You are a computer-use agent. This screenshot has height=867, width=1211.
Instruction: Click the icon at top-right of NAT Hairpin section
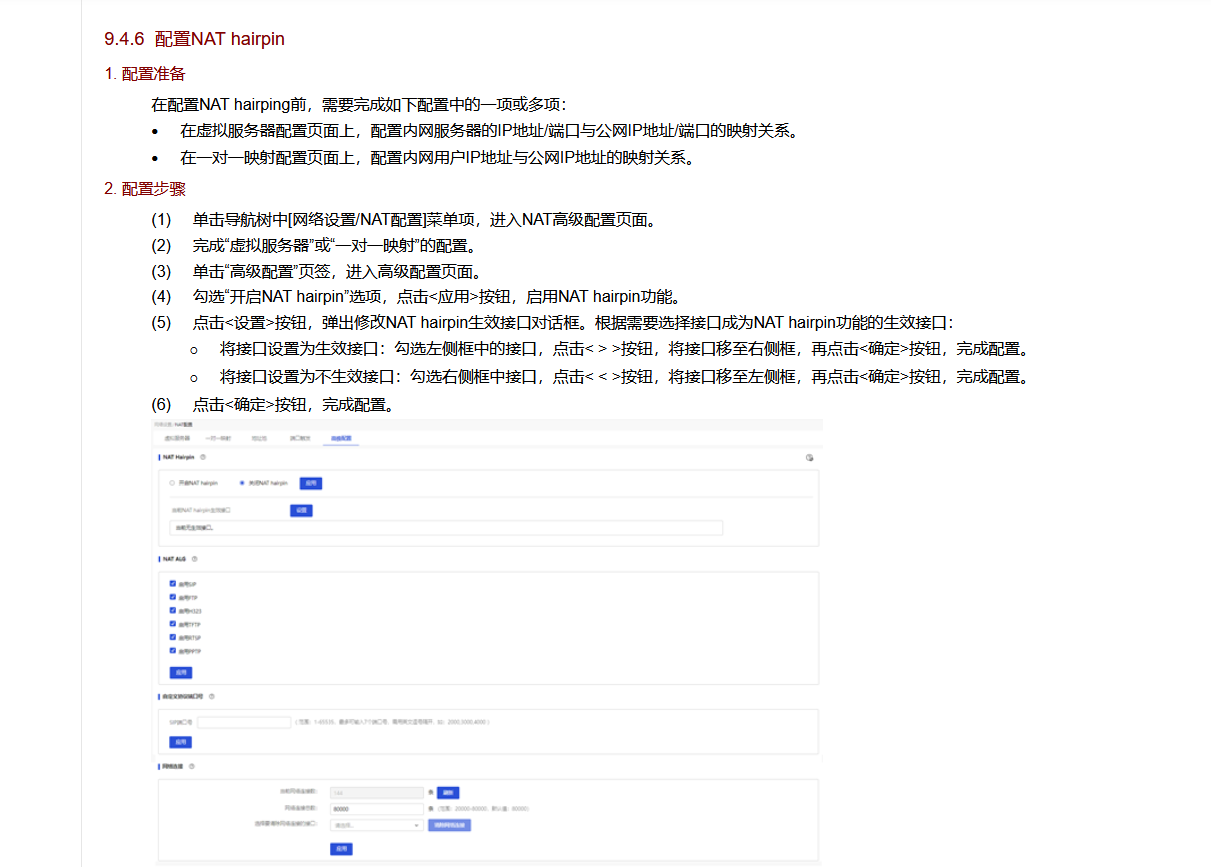pyautogui.click(x=810, y=457)
